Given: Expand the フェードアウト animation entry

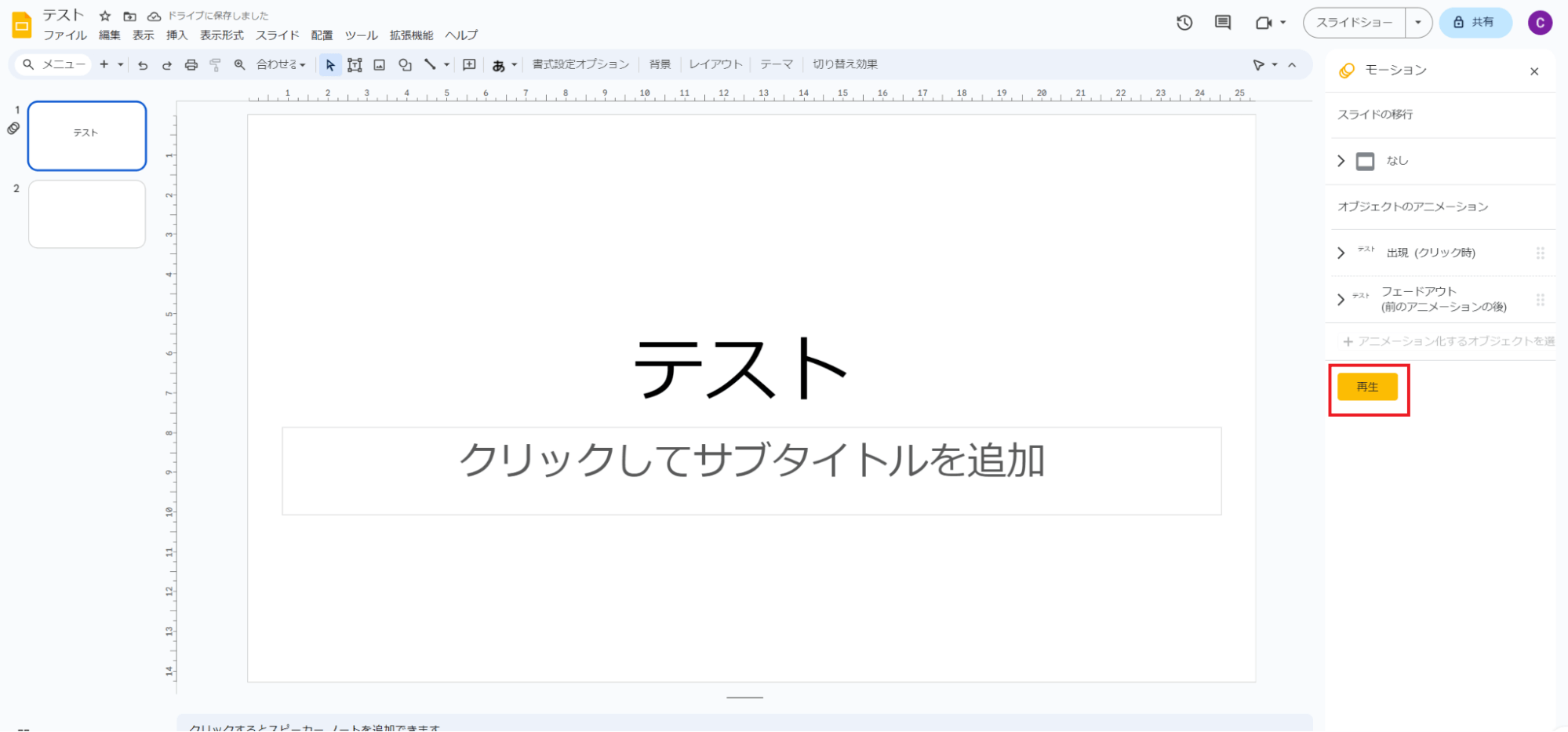Looking at the screenshot, I should [x=1341, y=299].
